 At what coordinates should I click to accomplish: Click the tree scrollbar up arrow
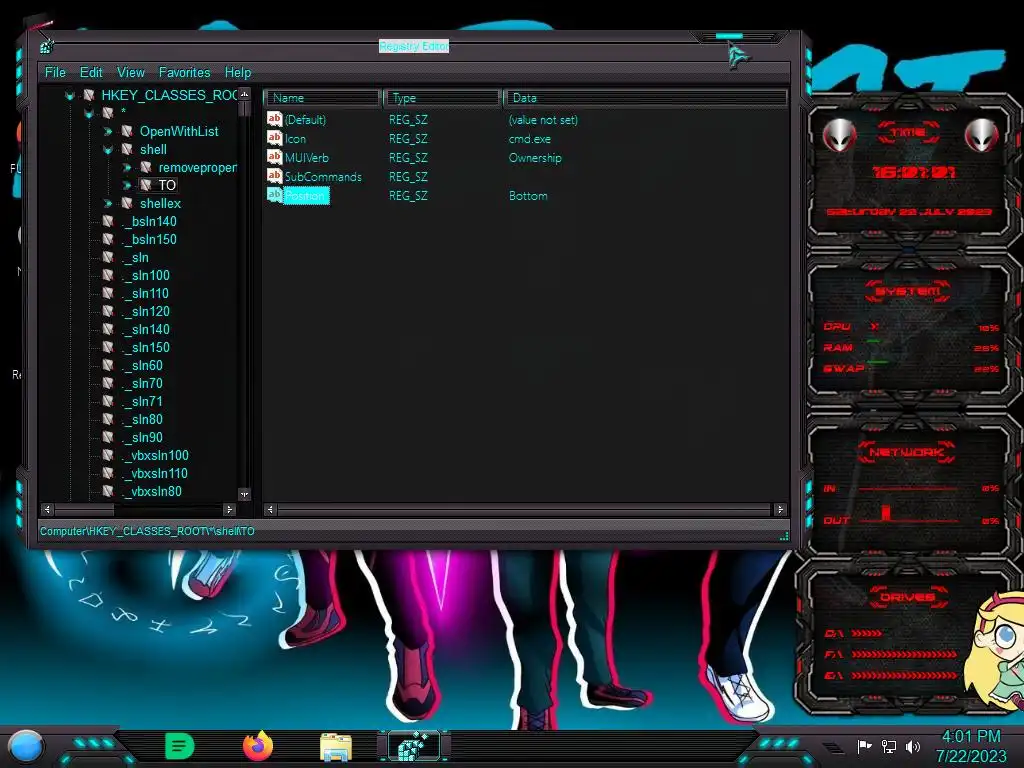coord(244,94)
